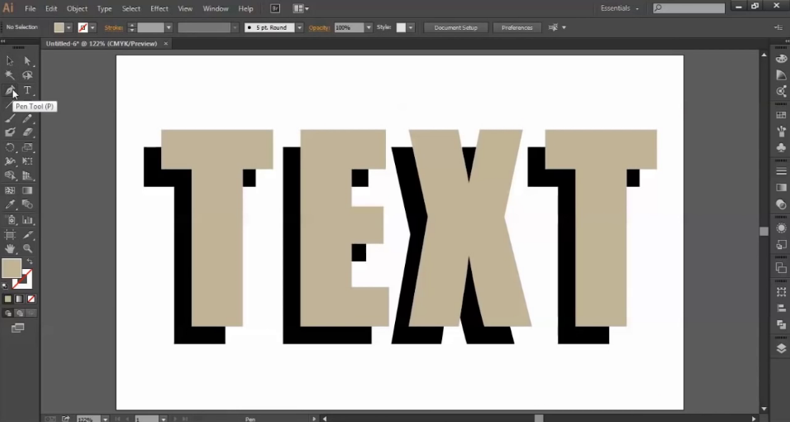Open the graphic Style dropdown
This screenshot has height=422, width=790.
411,28
